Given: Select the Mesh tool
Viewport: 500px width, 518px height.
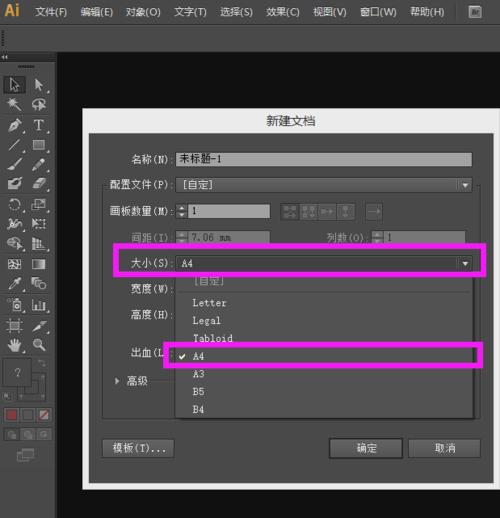Looking at the screenshot, I should click(14, 264).
